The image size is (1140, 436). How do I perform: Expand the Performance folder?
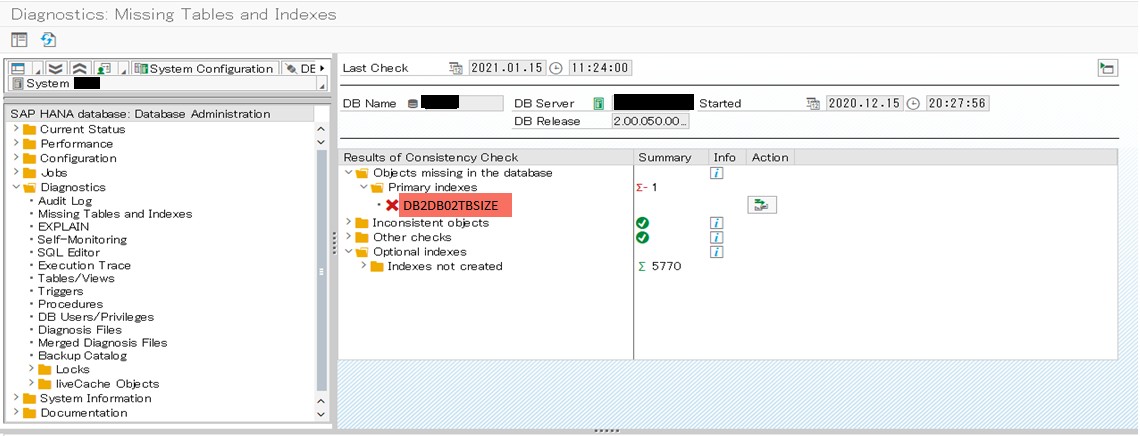point(16,143)
